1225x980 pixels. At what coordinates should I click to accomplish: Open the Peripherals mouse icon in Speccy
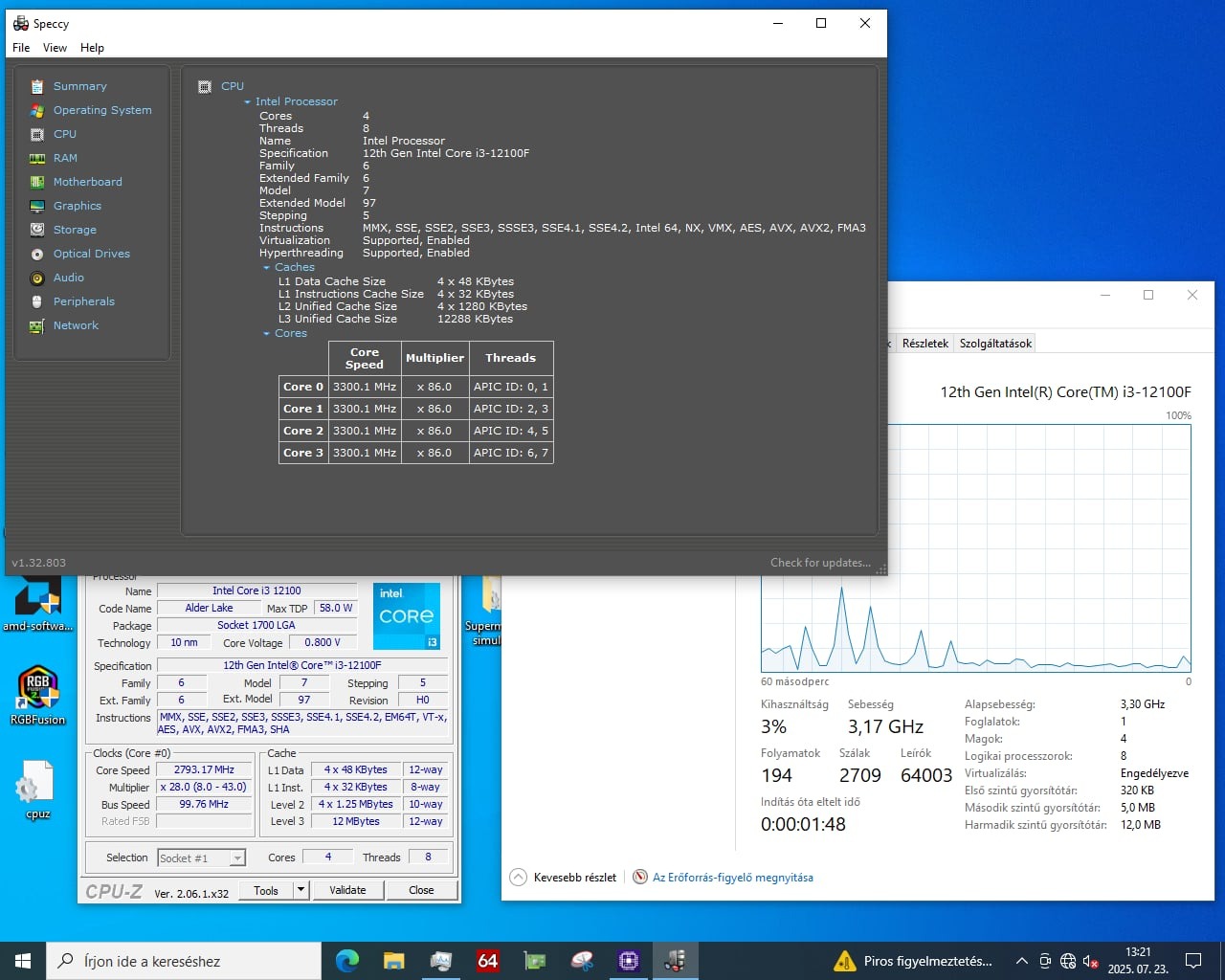[37, 301]
